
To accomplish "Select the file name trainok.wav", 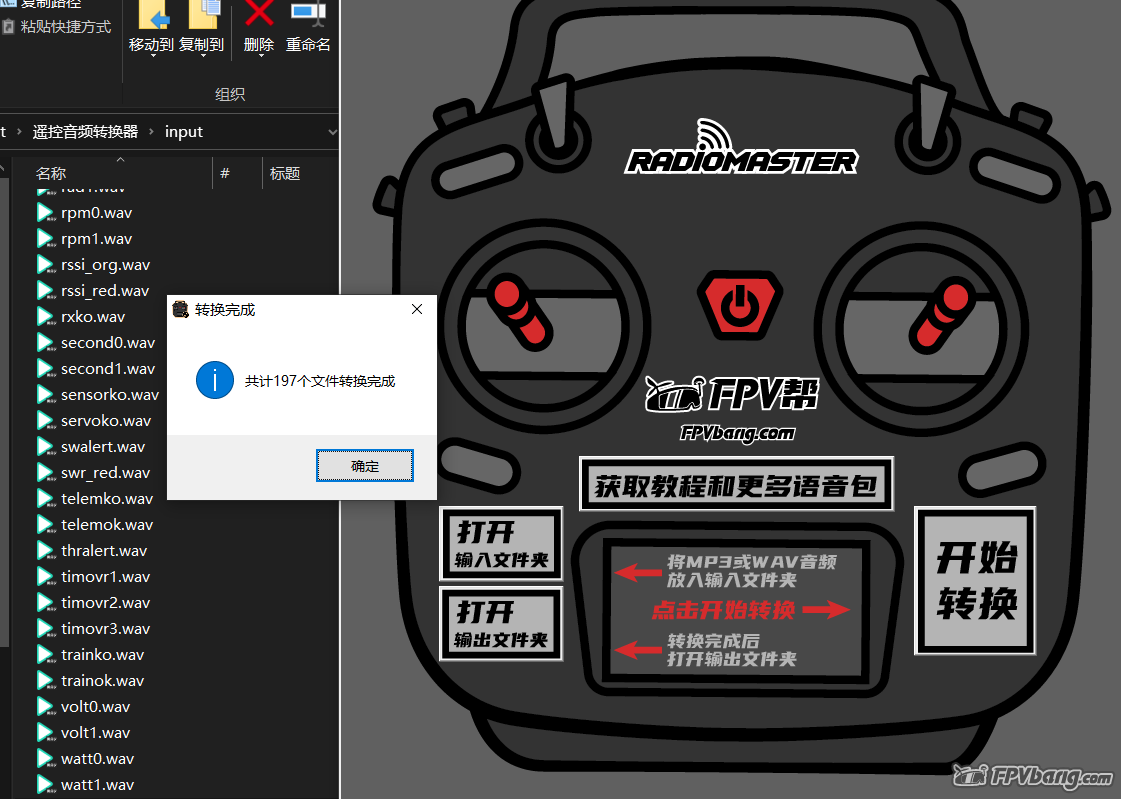I will click(102, 680).
